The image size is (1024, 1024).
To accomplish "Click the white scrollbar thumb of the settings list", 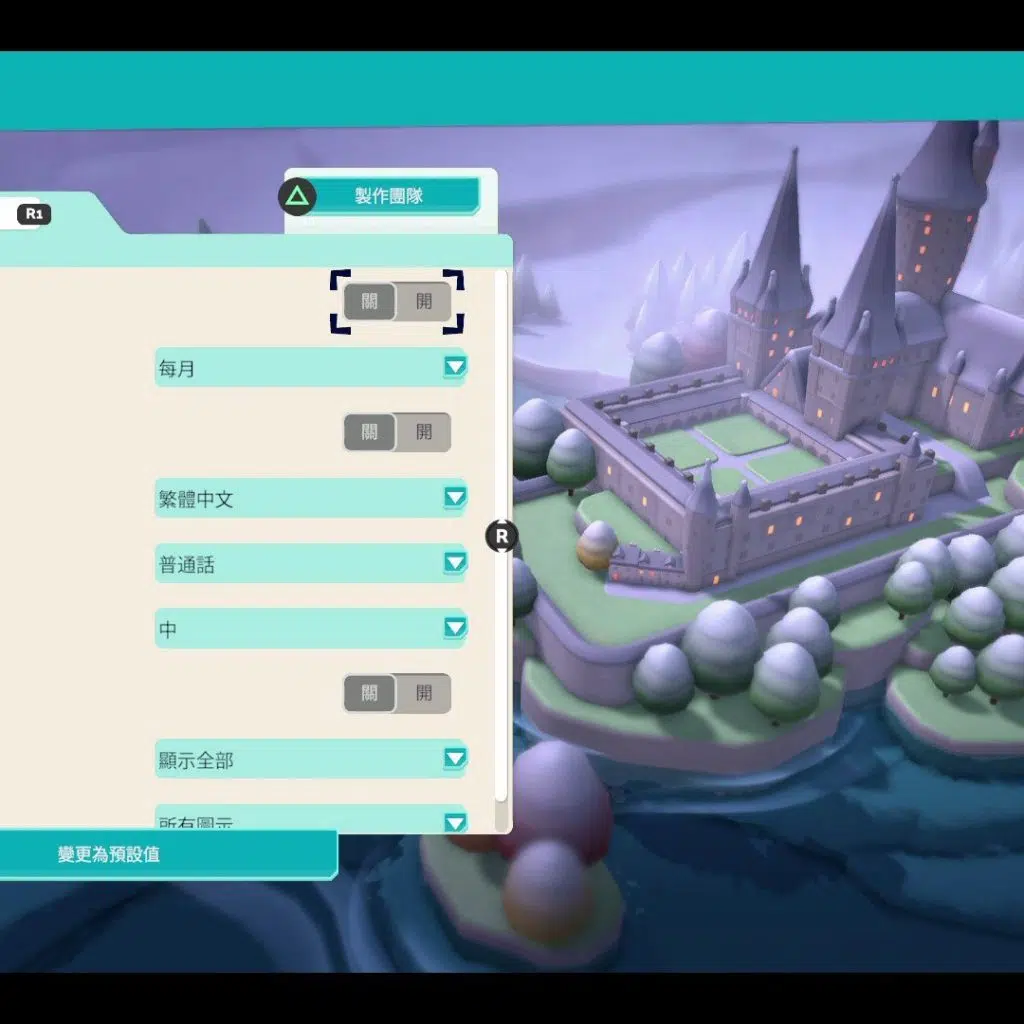I will coord(502,400).
